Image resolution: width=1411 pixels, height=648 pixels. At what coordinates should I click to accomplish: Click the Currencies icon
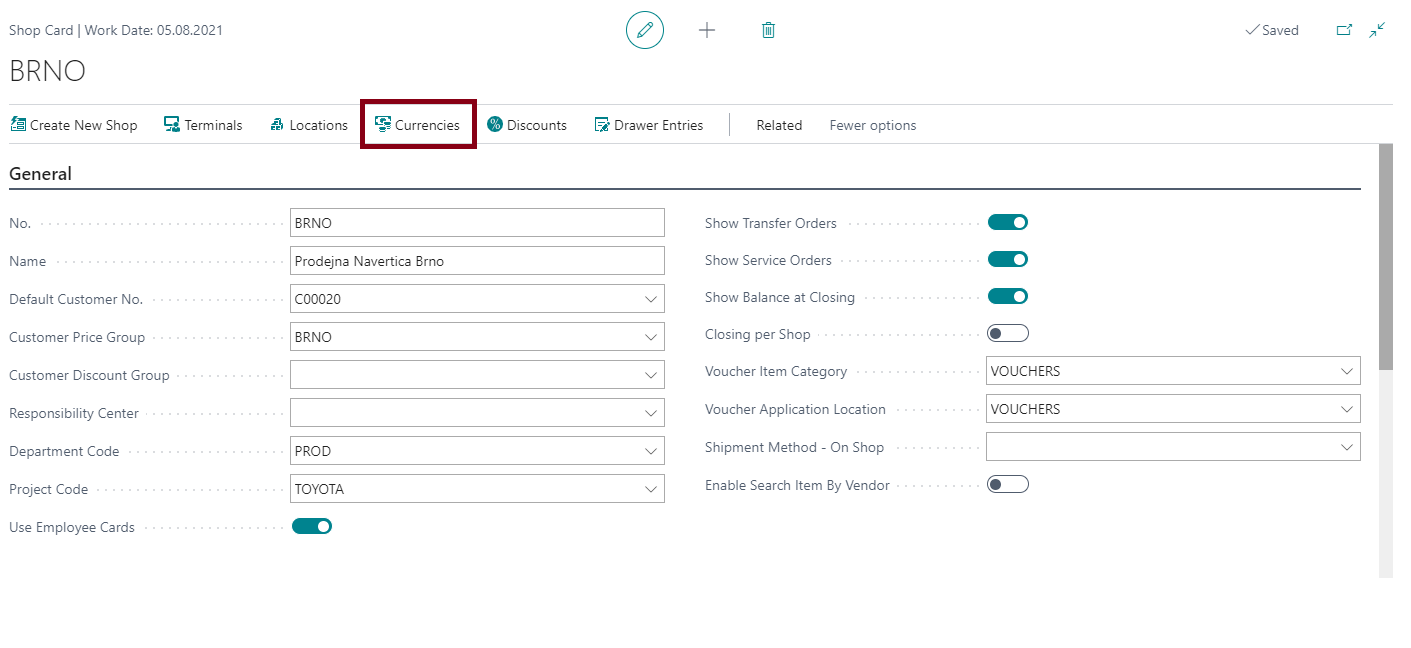(383, 124)
